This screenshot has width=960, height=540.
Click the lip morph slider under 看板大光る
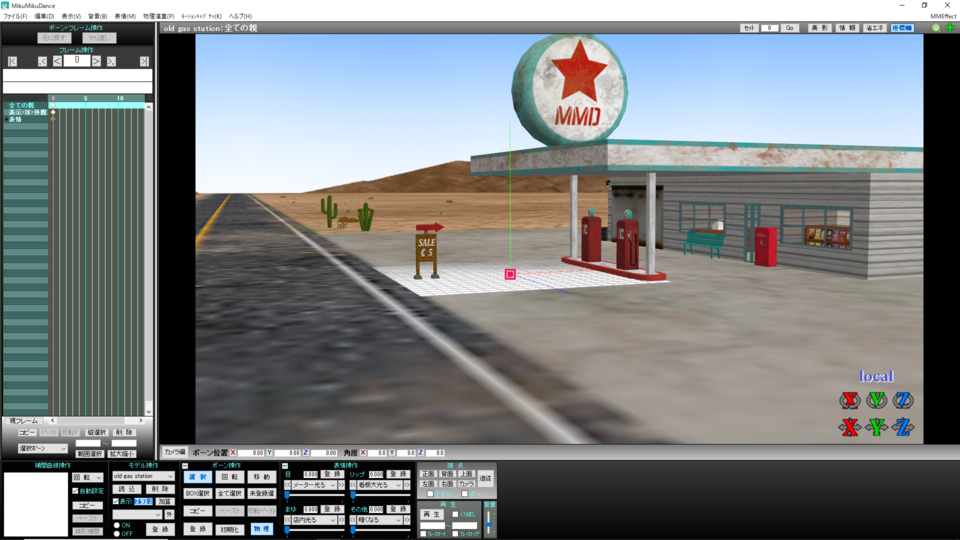(x=380, y=495)
